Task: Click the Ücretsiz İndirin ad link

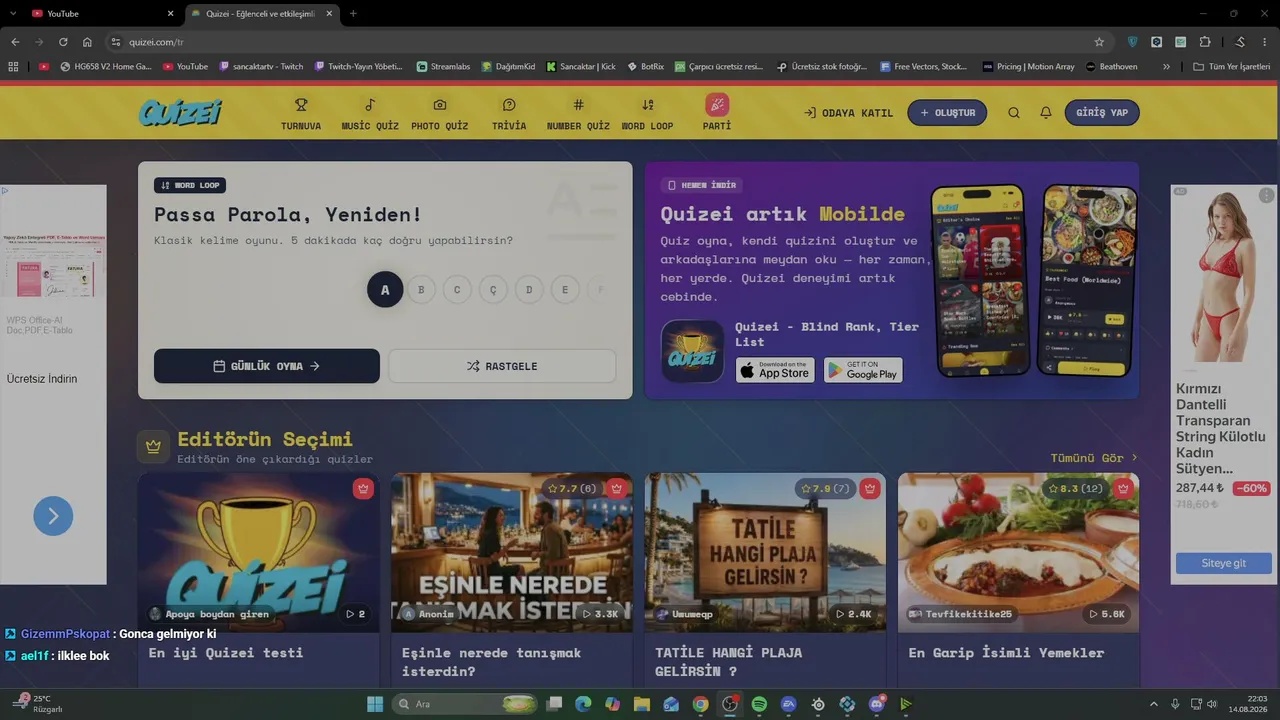Action: [42, 379]
